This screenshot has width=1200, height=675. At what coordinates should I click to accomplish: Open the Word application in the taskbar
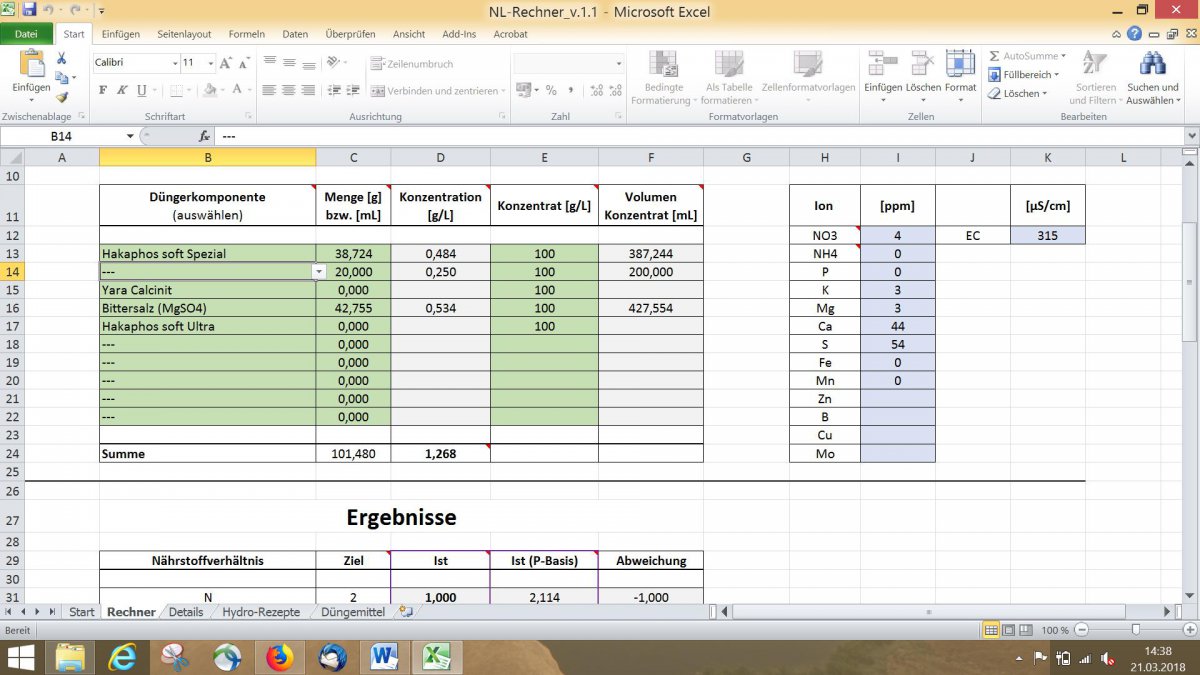coord(383,657)
